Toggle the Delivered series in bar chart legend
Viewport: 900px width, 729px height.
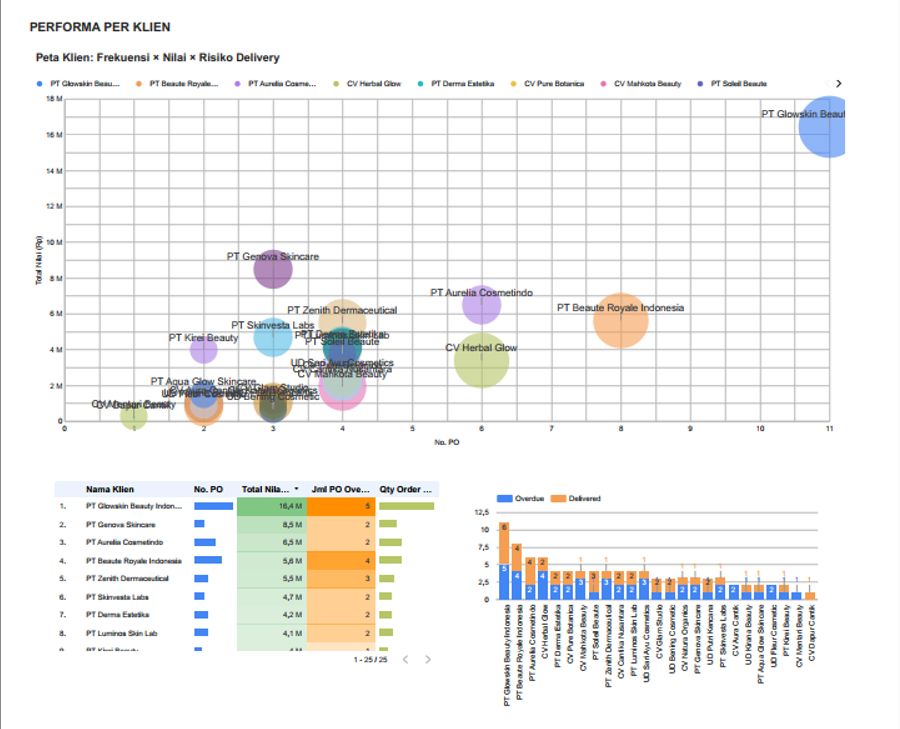pos(575,498)
